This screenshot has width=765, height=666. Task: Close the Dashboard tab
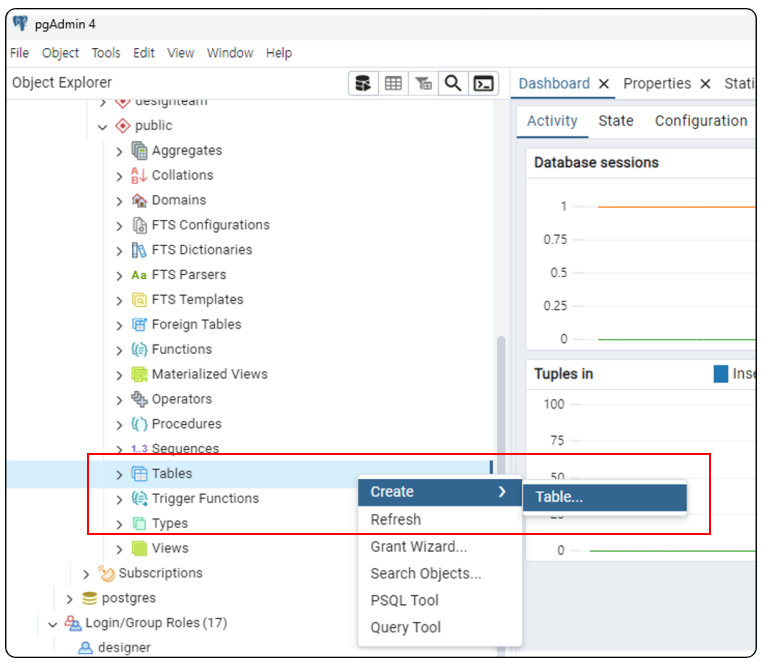604,84
